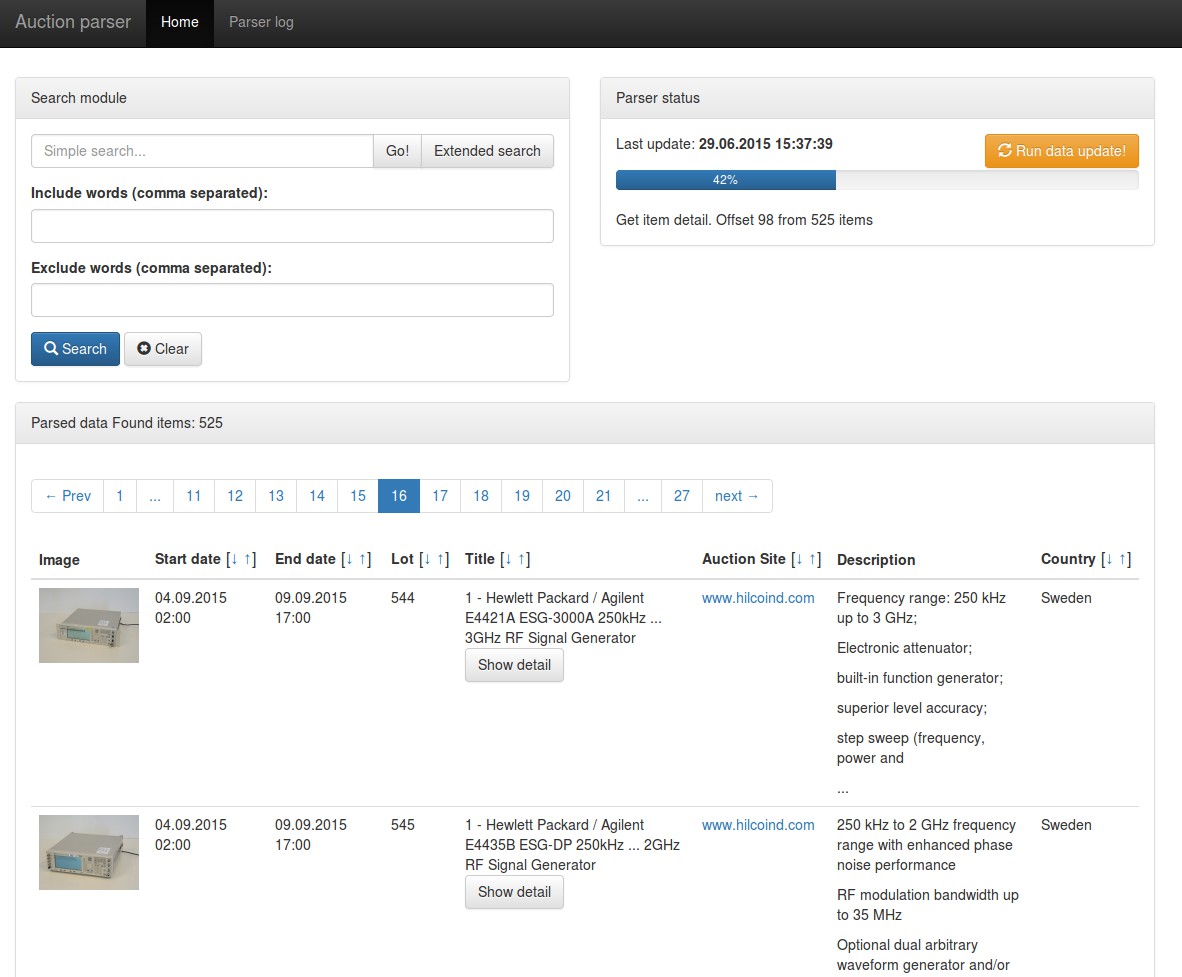Sort Start date descending with down arrow
The image size is (1182, 977).
(234, 559)
